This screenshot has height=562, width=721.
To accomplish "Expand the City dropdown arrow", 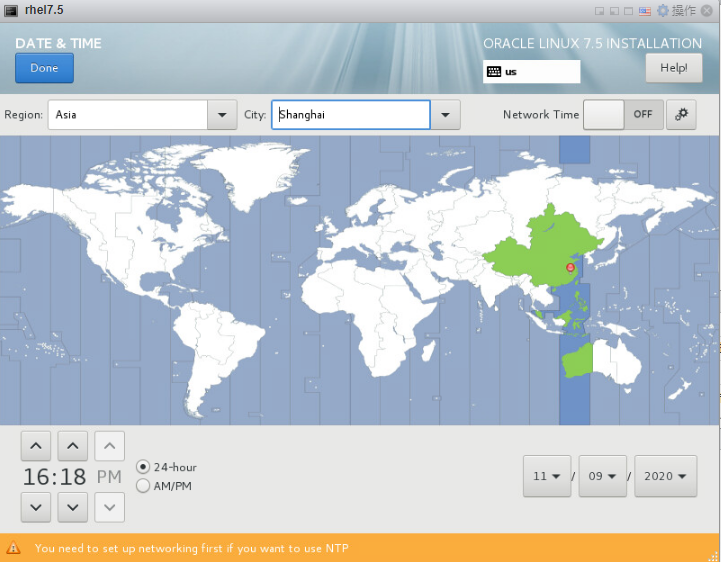I will click(445, 115).
